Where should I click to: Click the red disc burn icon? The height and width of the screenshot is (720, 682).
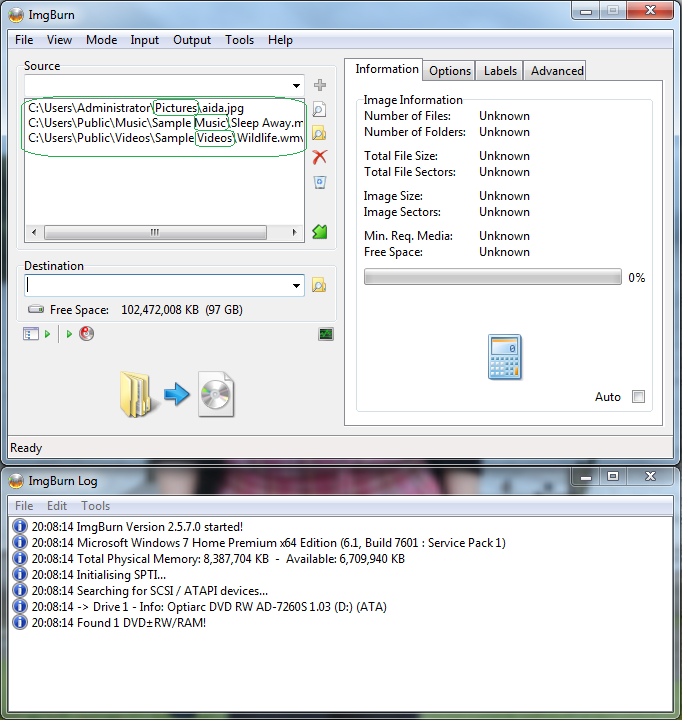[x=86, y=333]
